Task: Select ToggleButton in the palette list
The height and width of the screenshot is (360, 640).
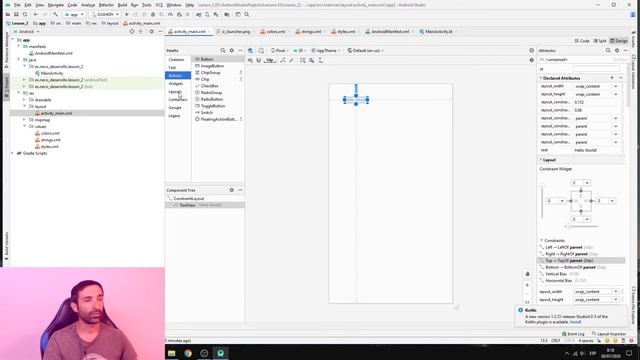Action: coord(213,106)
